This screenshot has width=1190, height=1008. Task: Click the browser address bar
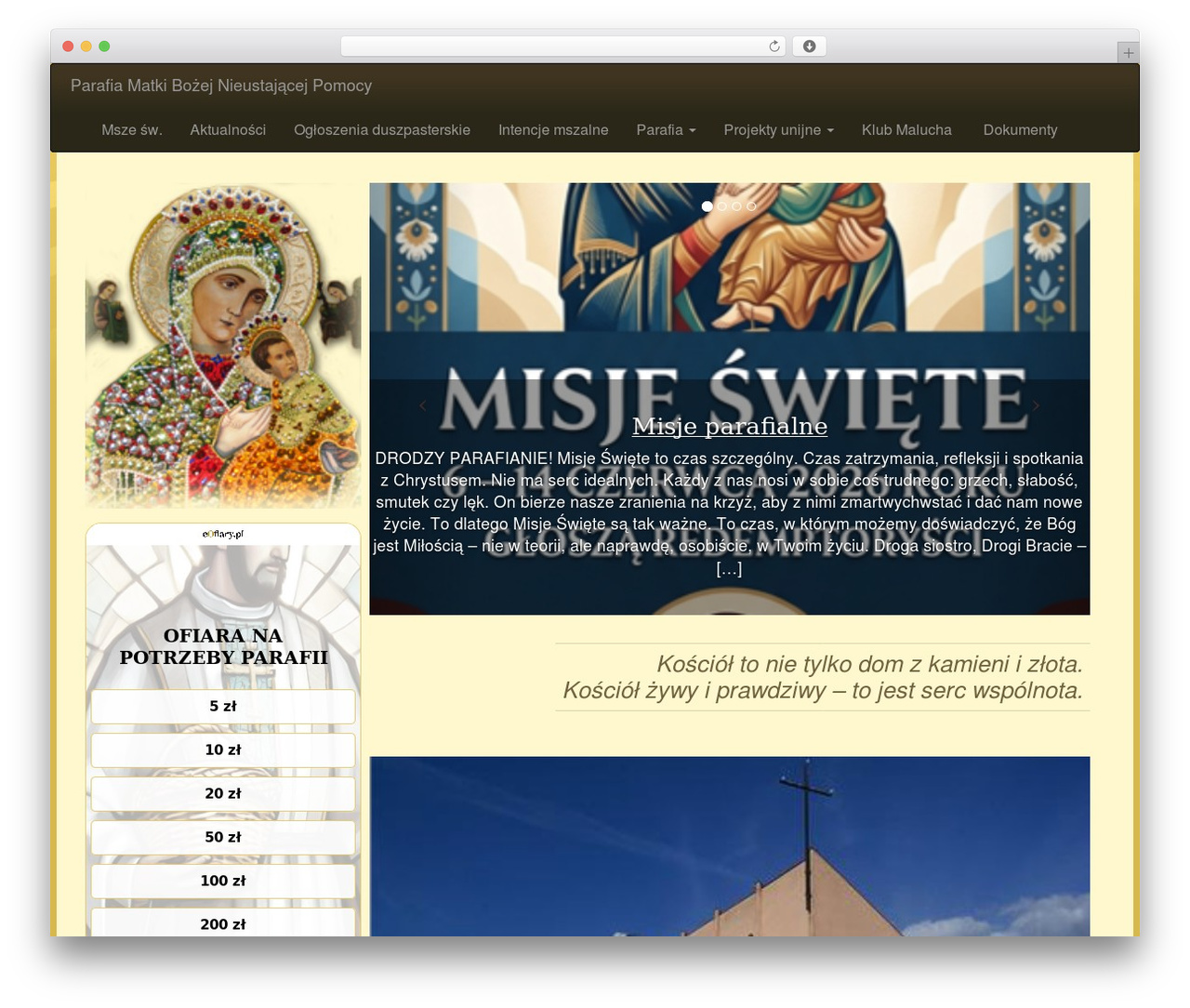pos(563,46)
